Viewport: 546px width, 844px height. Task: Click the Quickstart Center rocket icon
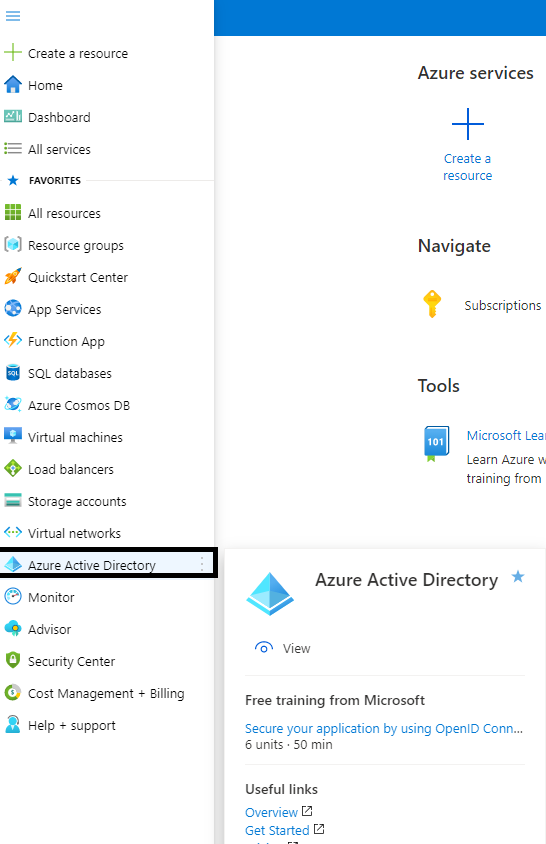pos(13,277)
